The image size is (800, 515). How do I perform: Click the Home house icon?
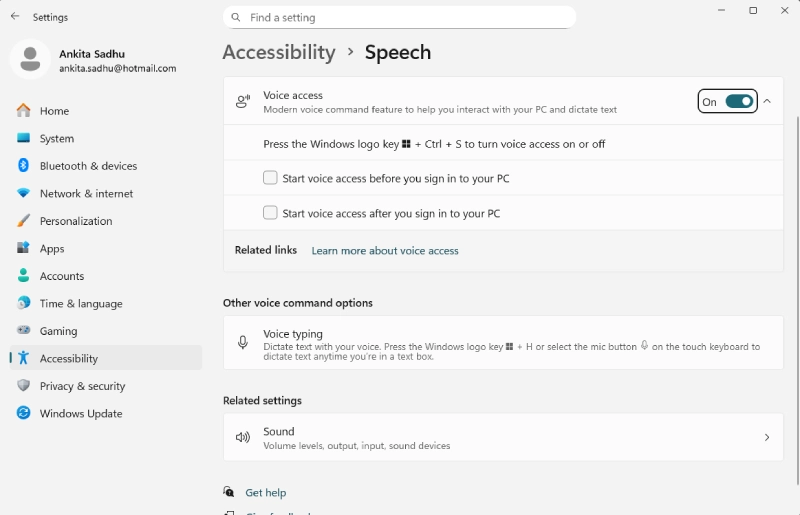23,110
